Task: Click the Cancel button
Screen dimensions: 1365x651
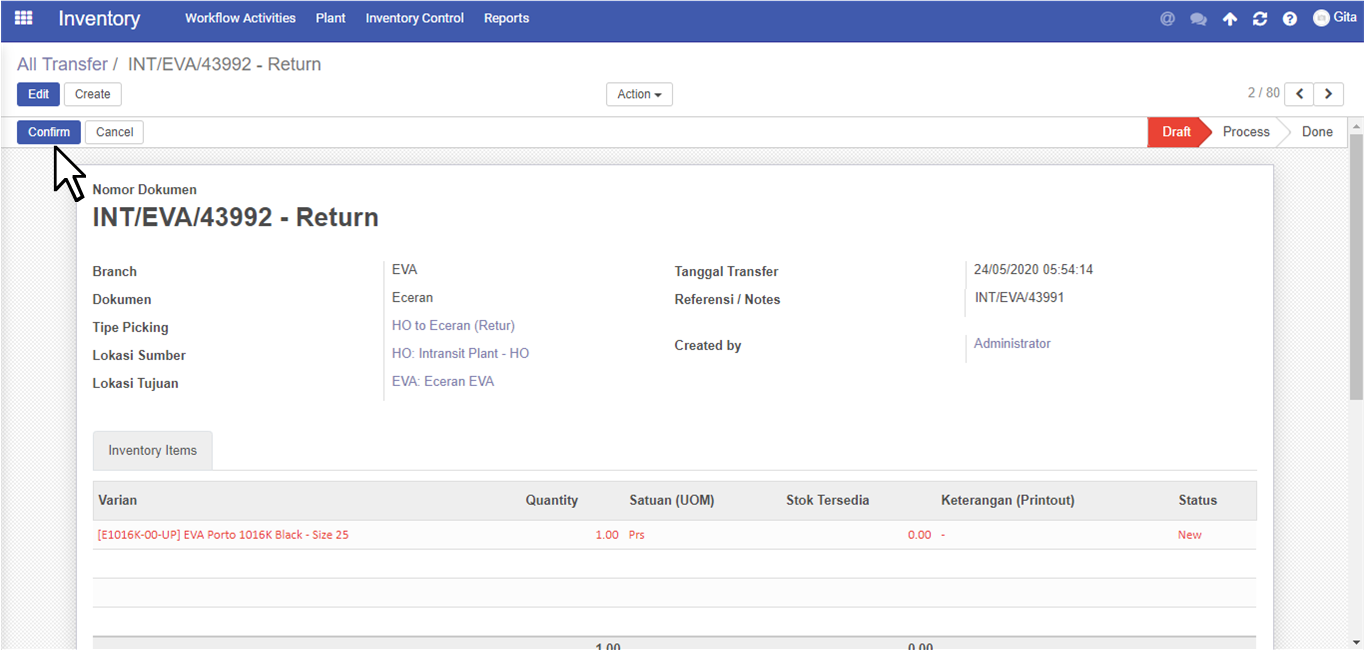Action: point(115,132)
